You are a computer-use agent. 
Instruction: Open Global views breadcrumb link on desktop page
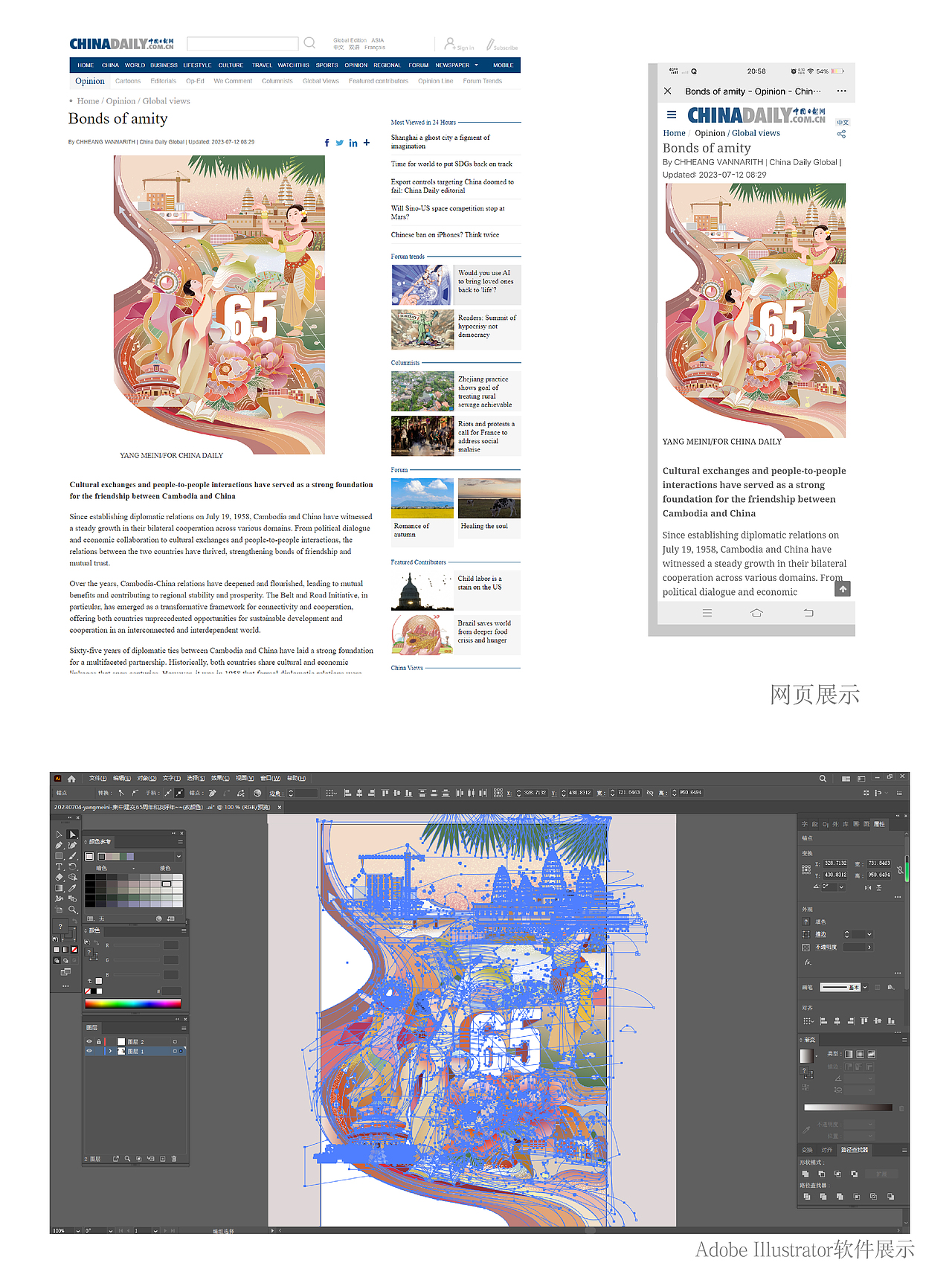click(167, 101)
